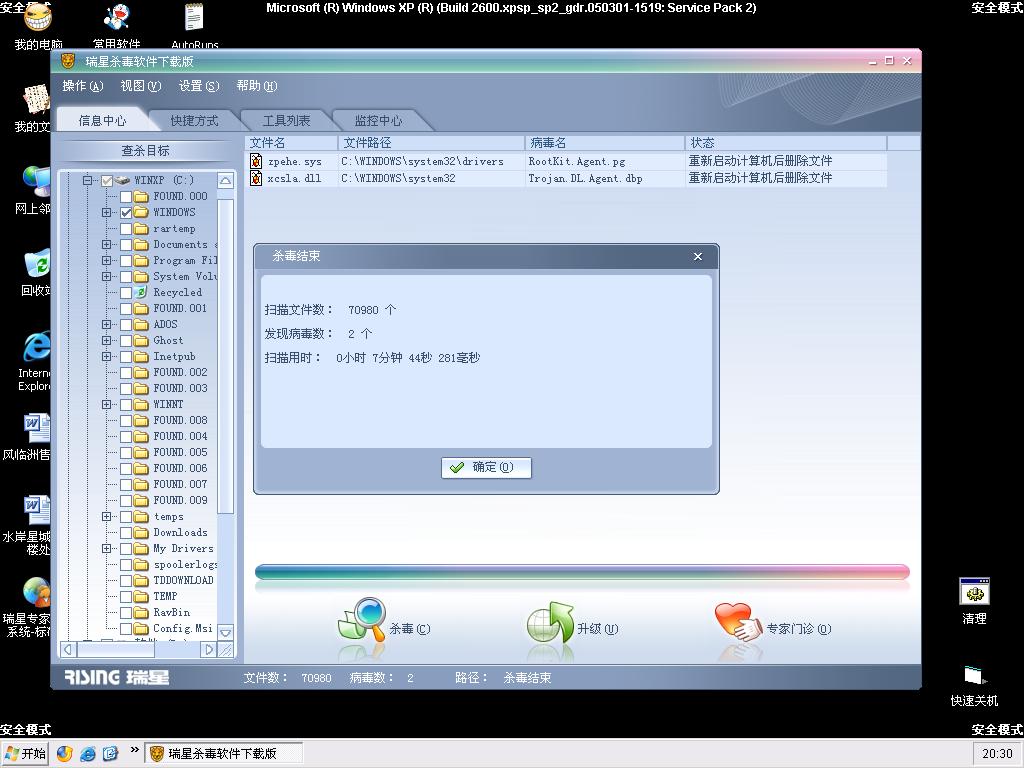1024x768 pixels.
Task: Check the Inetpub folder checkbox
Action: 126,357
